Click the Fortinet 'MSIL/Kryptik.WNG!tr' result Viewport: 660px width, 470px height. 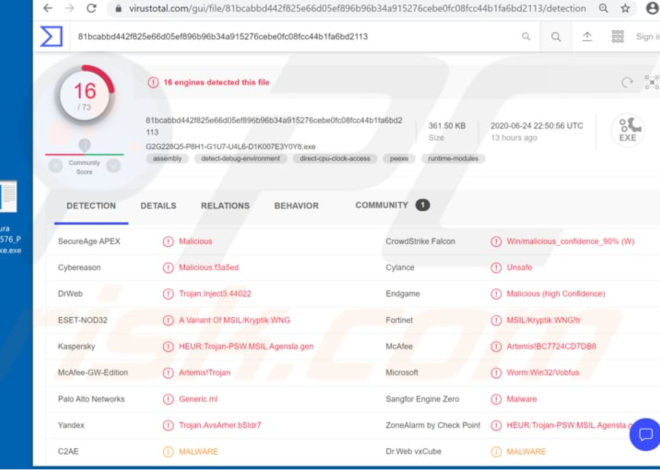tap(543, 320)
